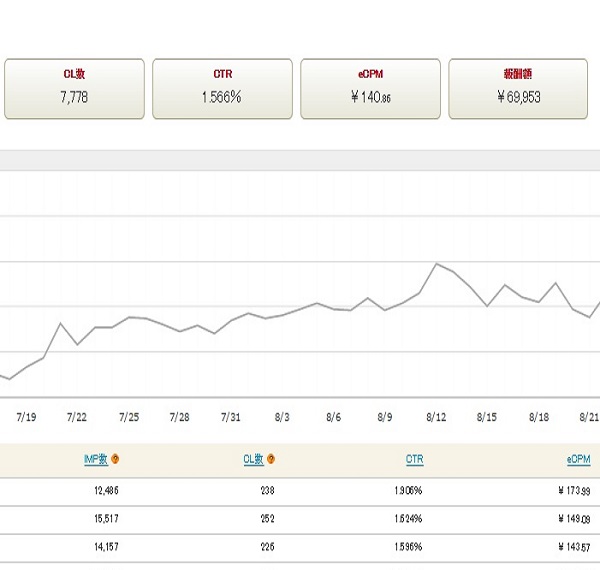Click the 14,157 impressions cell

[106, 547]
